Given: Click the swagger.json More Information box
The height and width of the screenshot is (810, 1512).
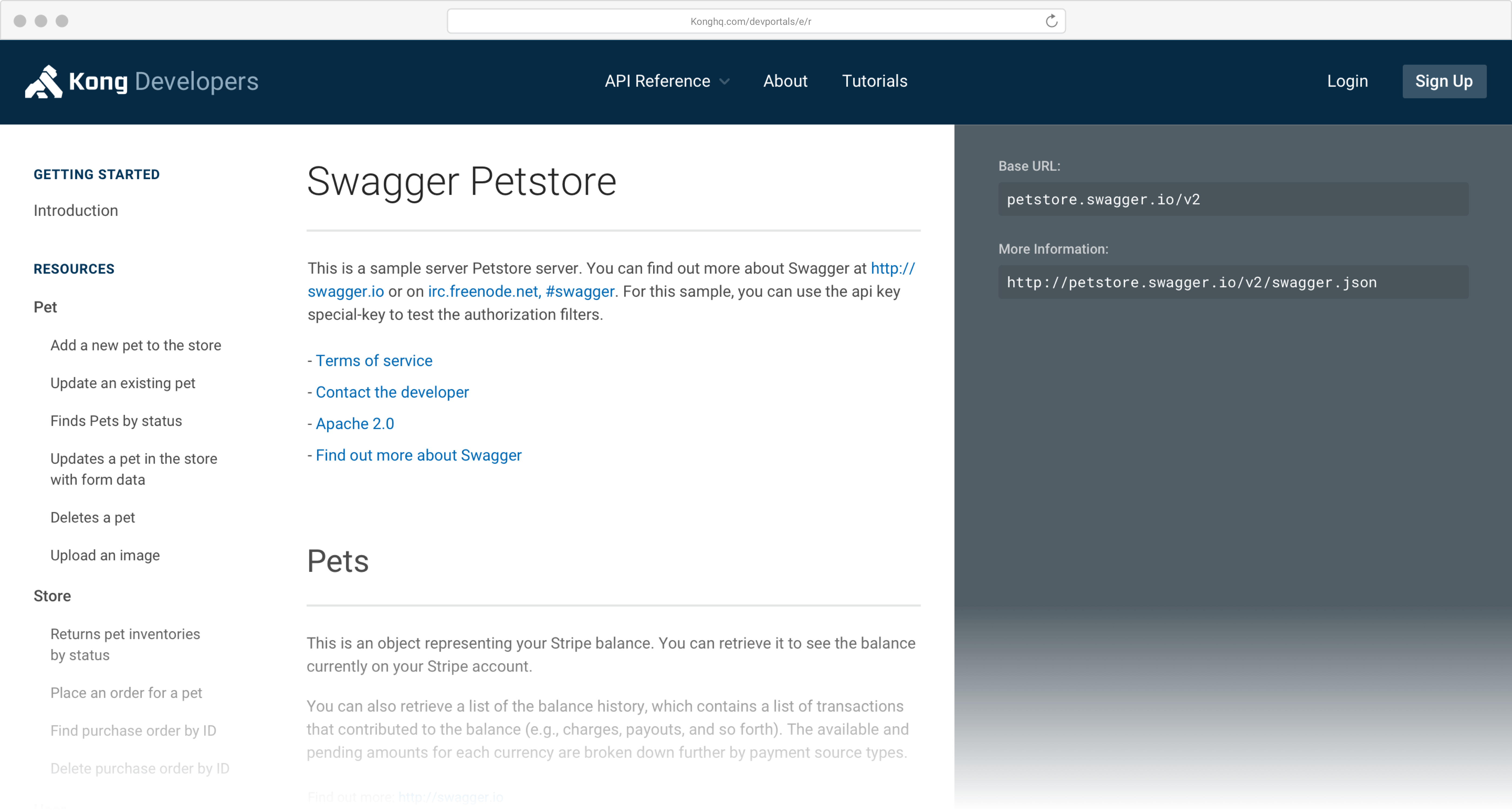Looking at the screenshot, I should [x=1233, y=282].
